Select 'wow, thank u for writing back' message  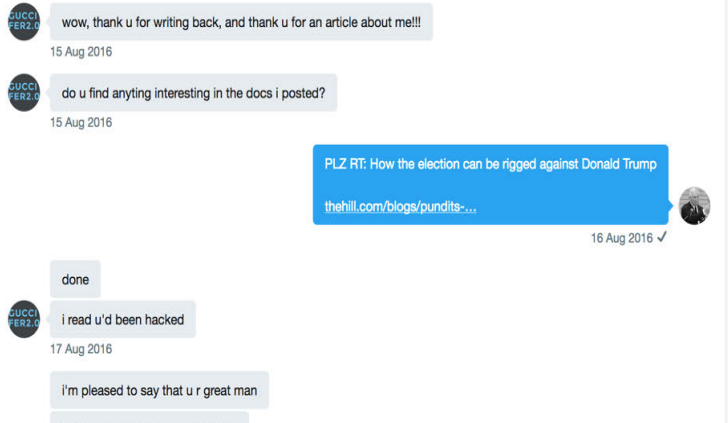[x=241, y=22]
